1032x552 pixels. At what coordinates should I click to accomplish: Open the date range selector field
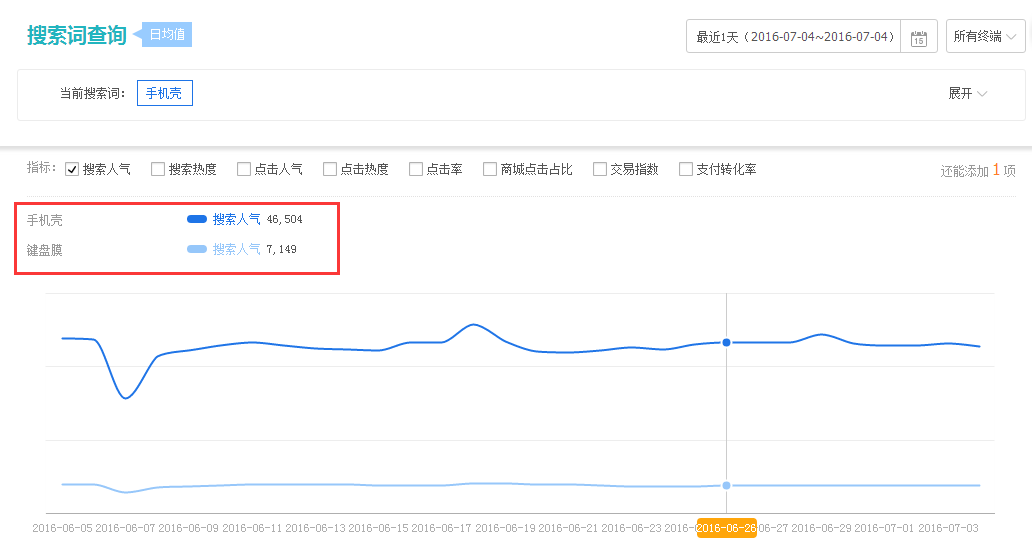coord(793,37)
